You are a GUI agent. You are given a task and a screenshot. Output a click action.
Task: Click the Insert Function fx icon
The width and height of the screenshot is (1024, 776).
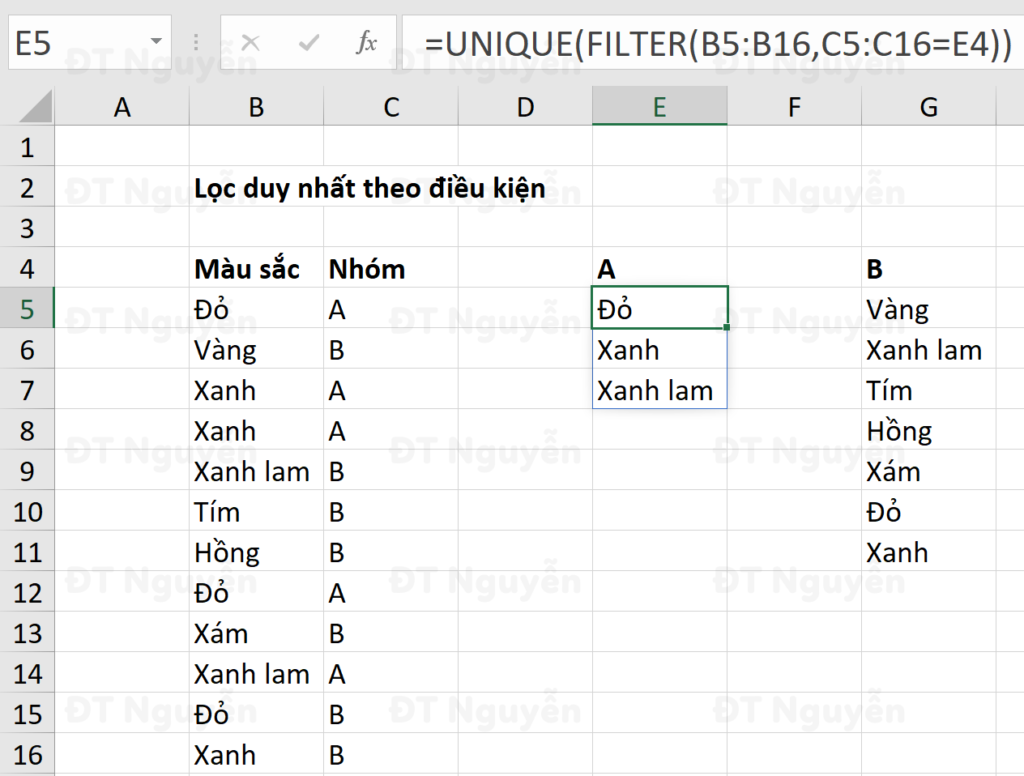[x=366, y=43]
